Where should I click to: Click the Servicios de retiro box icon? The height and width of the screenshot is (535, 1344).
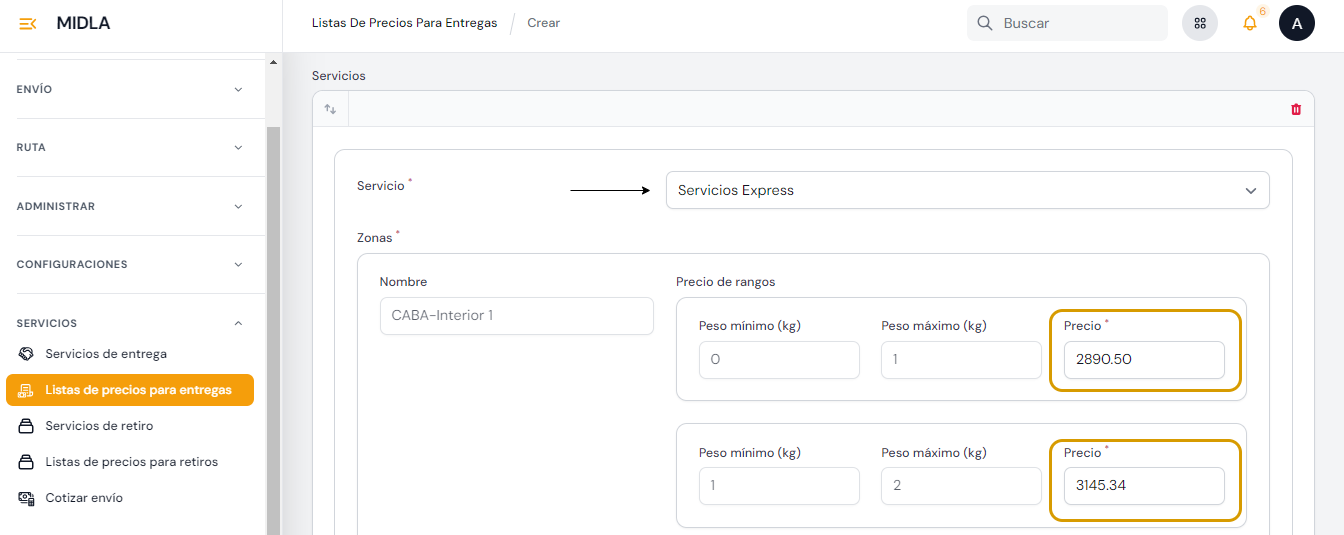point(26,426)
